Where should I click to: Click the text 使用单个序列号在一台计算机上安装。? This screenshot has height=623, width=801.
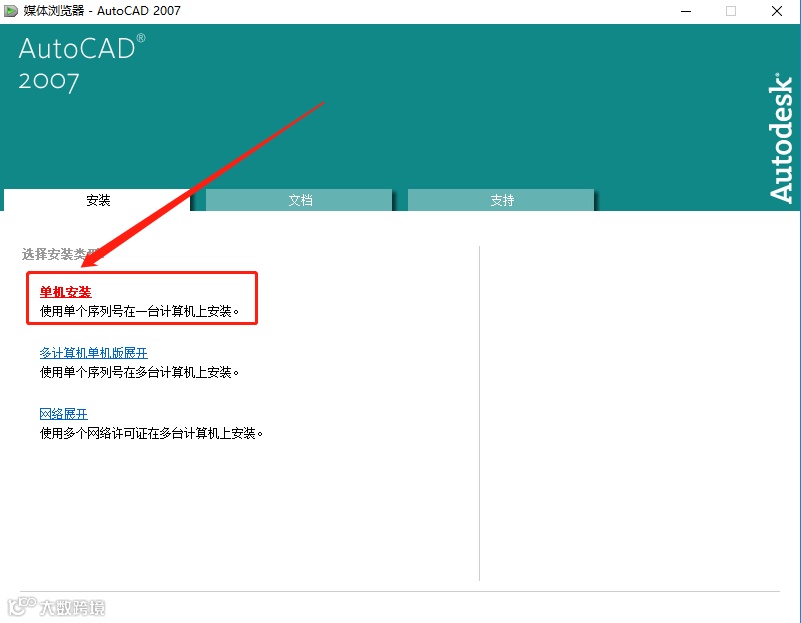point(139,311)
